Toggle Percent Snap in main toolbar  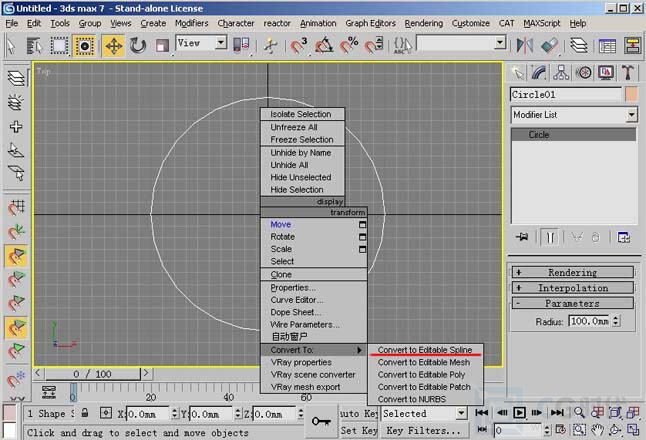349,45
